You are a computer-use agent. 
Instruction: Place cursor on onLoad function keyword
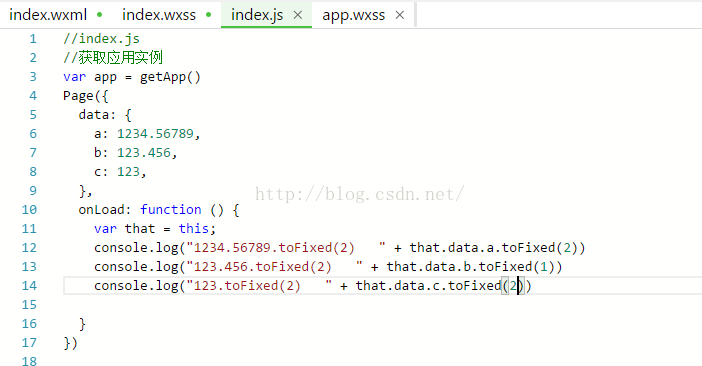pyautogui.click(x=171, y=209)
